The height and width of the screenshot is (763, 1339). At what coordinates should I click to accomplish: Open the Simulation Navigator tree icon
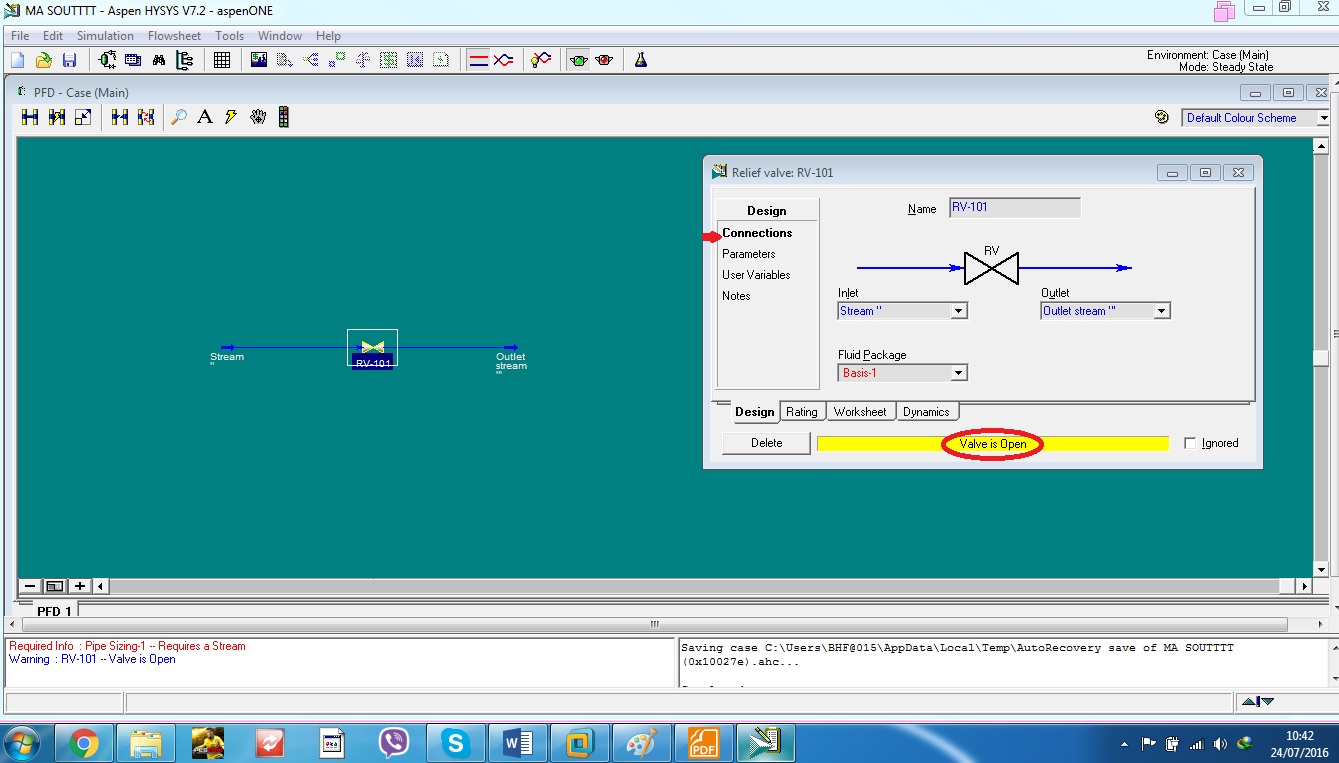(x=184, y=60)
